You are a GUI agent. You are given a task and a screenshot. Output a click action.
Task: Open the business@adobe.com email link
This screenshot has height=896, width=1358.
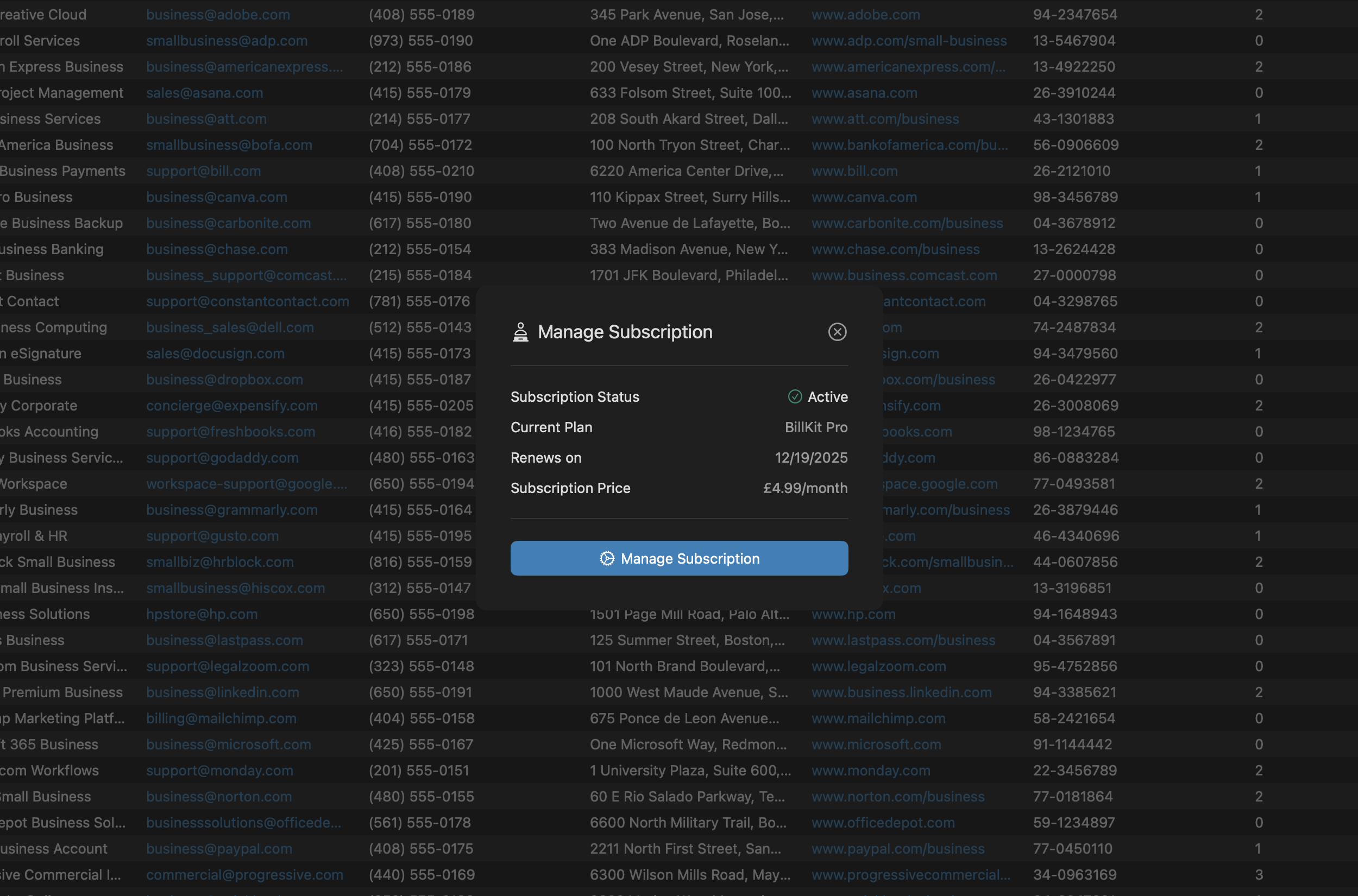click(x=218, y=14)
